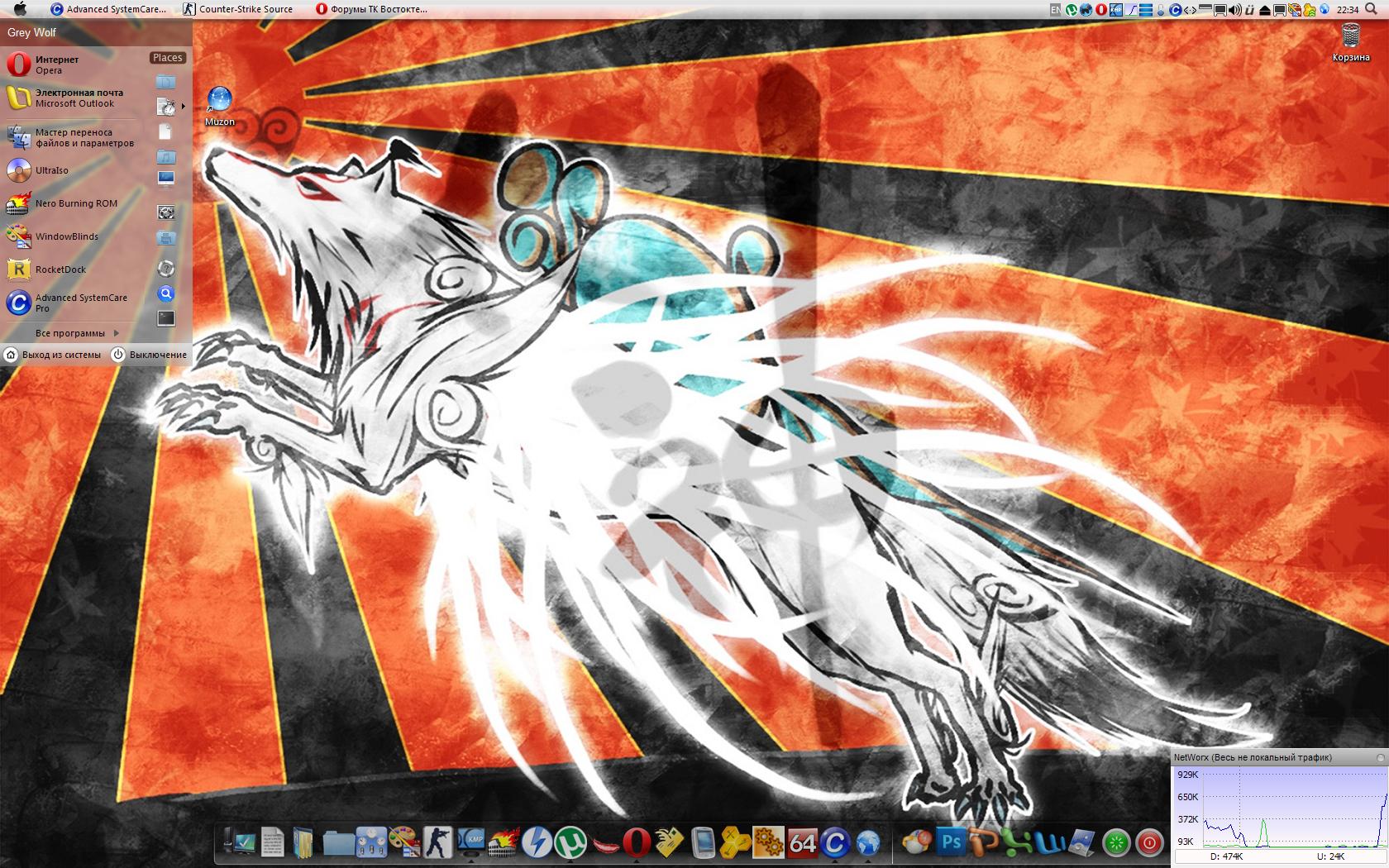Launch KMPlayer from the dock
The image size is (1389, 868).
pos(470,842)
